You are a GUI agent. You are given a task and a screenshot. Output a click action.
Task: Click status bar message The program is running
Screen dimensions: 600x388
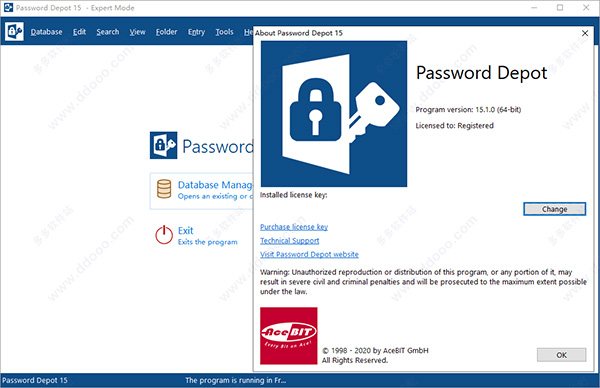click(x=235, y=380)
